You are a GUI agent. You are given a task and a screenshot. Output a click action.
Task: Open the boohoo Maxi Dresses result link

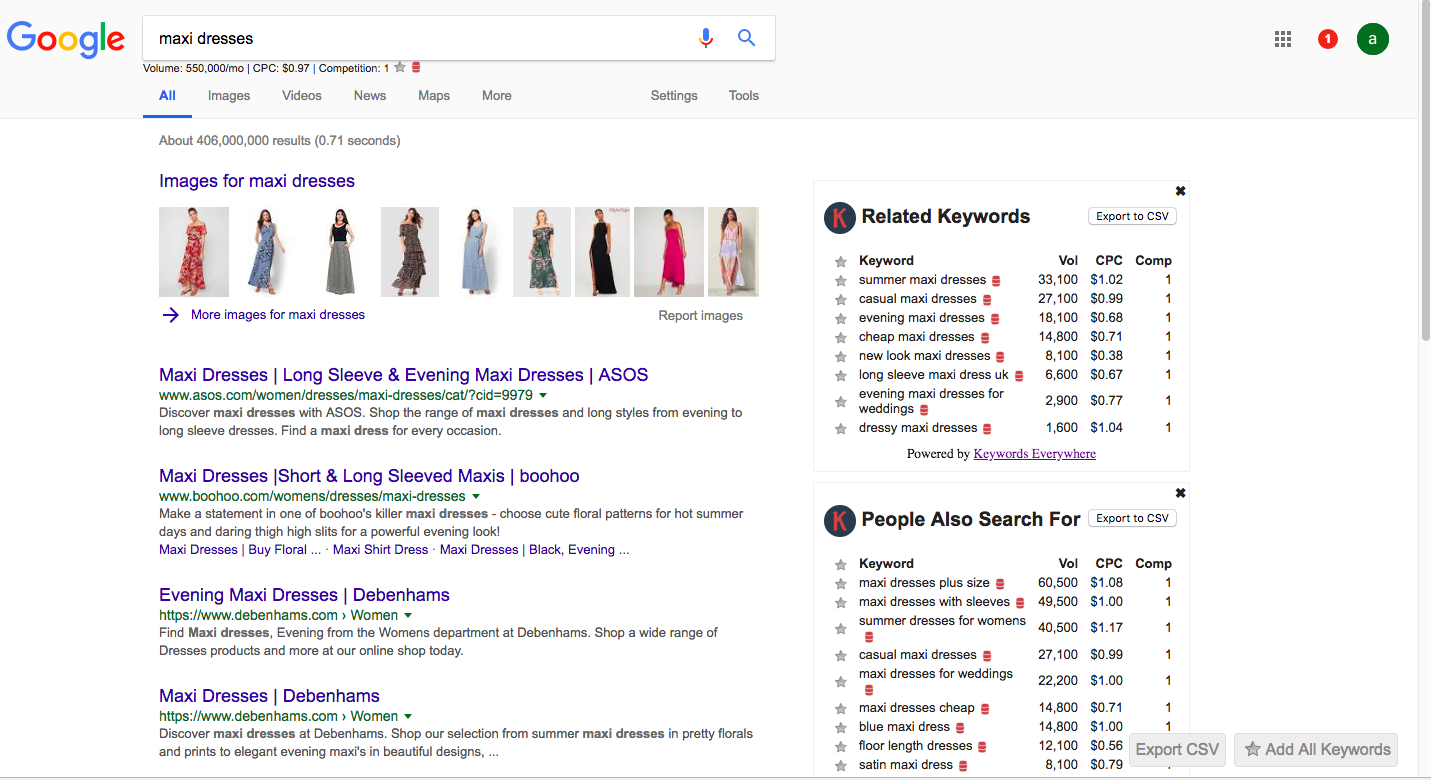tap(369, 476)
